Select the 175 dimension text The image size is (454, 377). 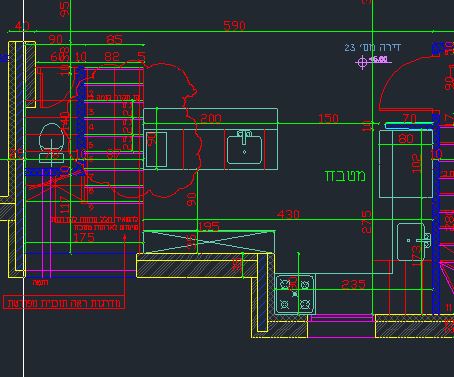[x=84, y=237]
